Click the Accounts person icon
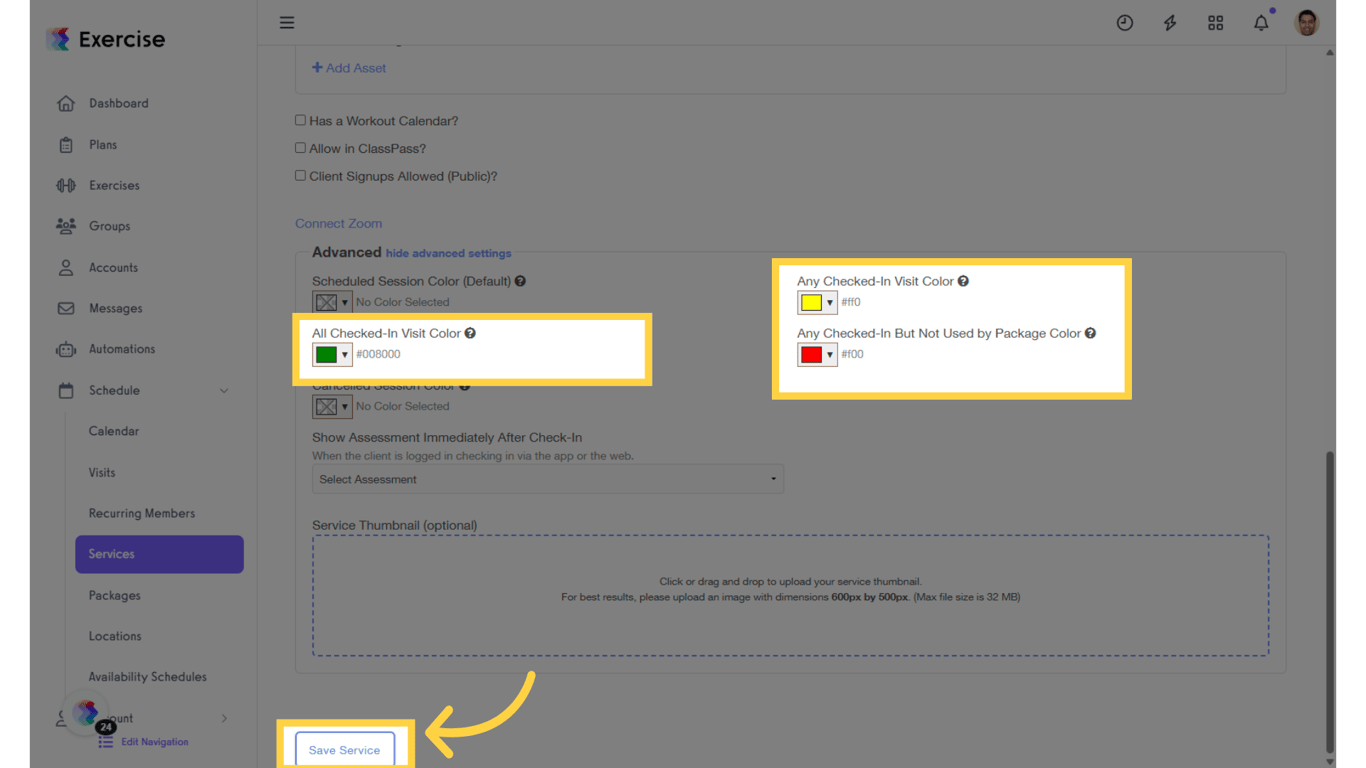1366x768 pixels. [x=66, y=267]
